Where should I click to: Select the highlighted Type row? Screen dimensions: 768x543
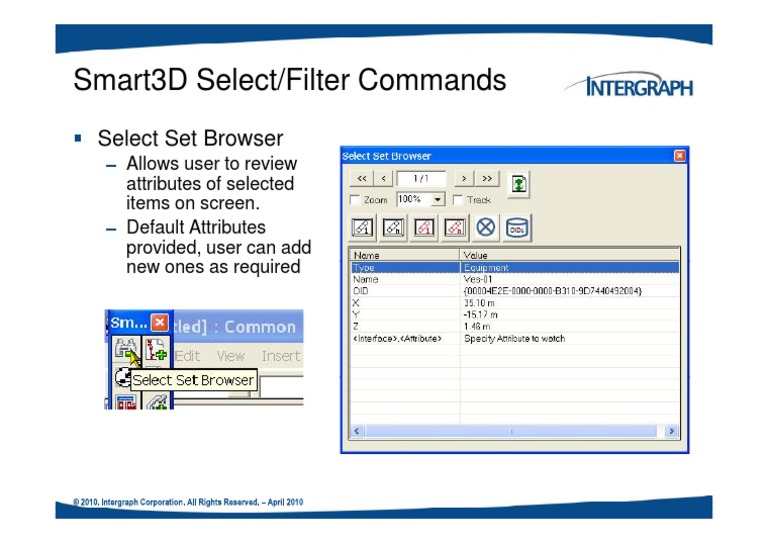[x=515, y=267]
